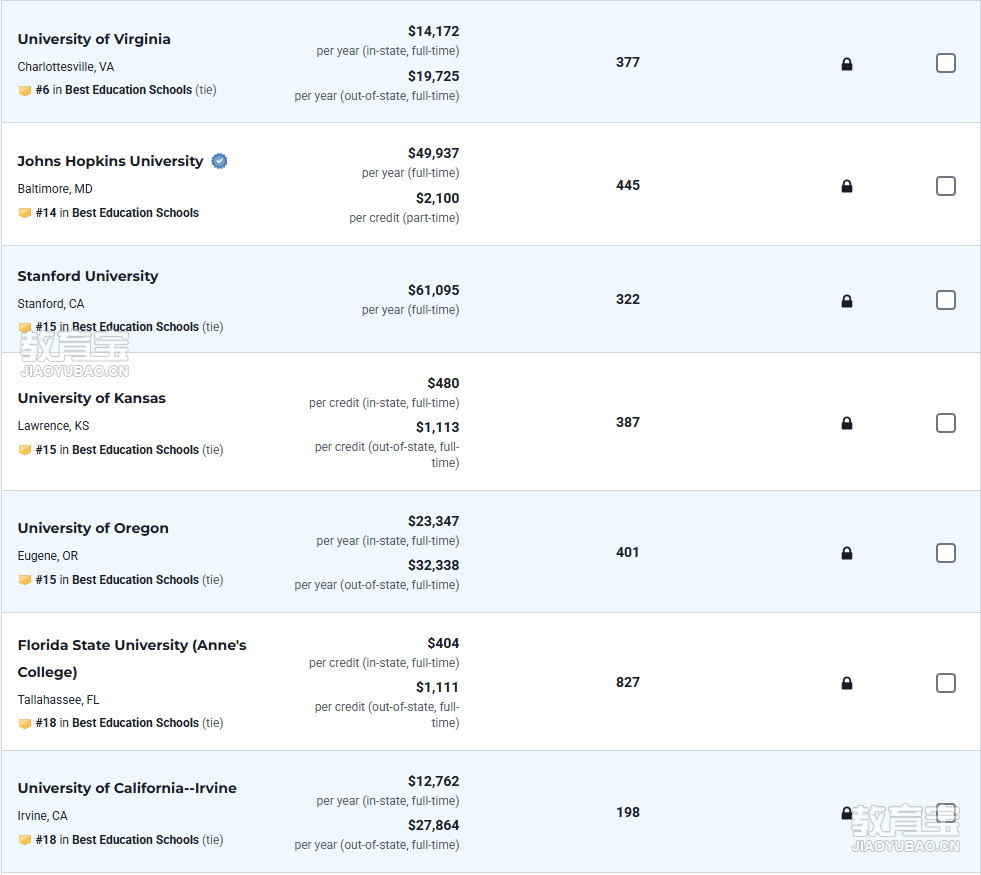Click the lock icon for Johns Hopkins University
981x875 pixels.
[846, 186]
